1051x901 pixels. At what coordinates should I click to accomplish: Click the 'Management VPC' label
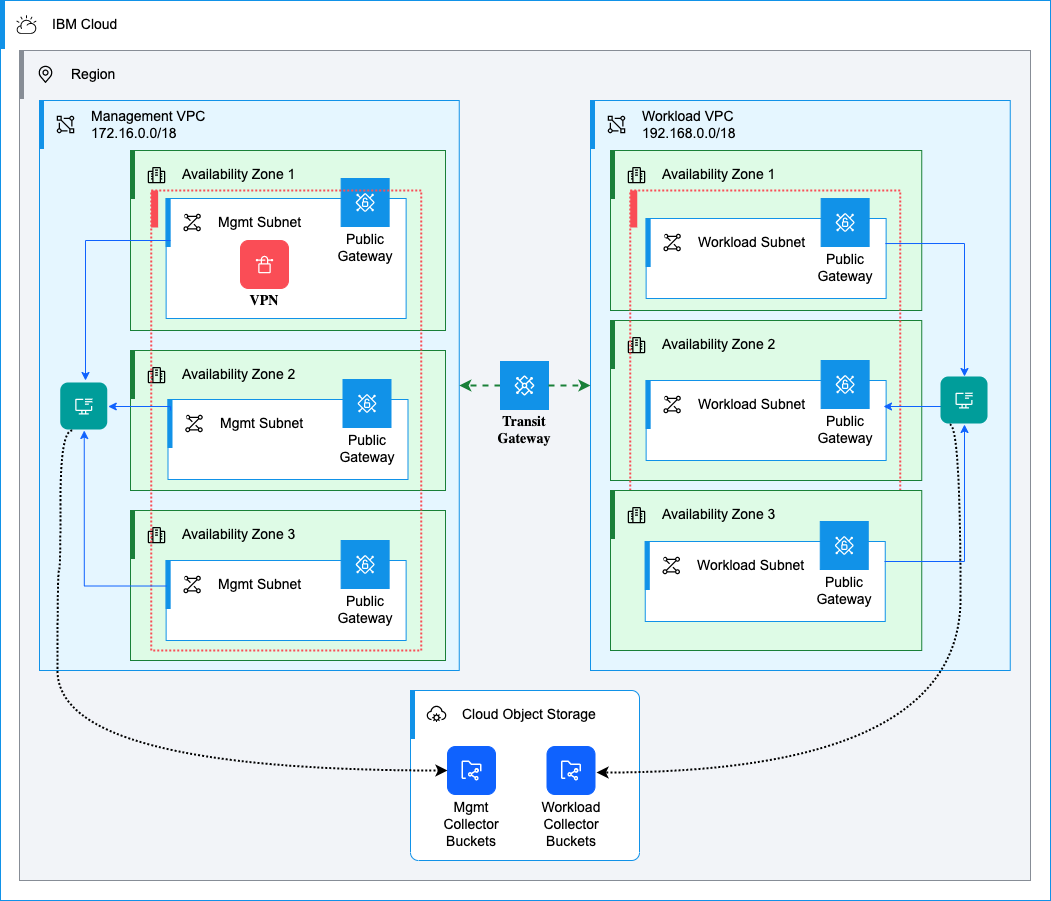148,116
